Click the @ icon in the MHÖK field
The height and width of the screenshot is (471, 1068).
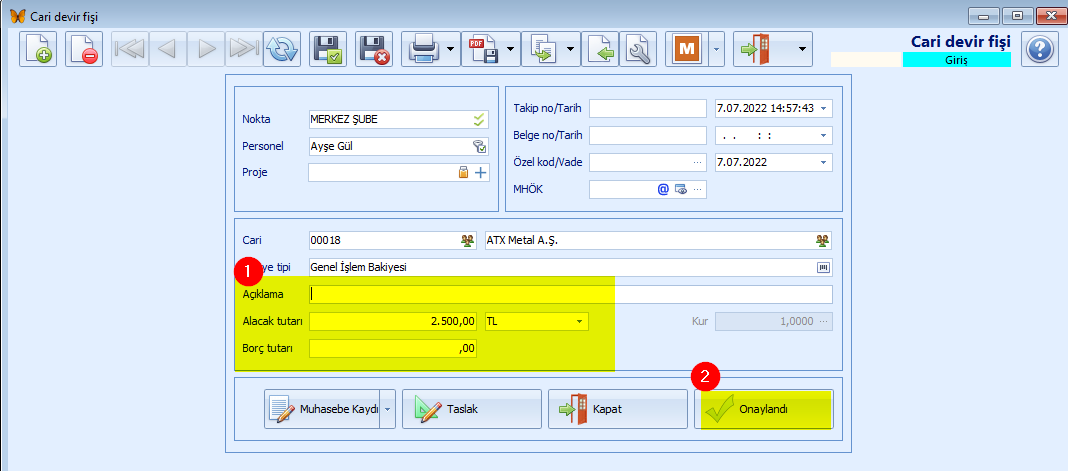663,190
